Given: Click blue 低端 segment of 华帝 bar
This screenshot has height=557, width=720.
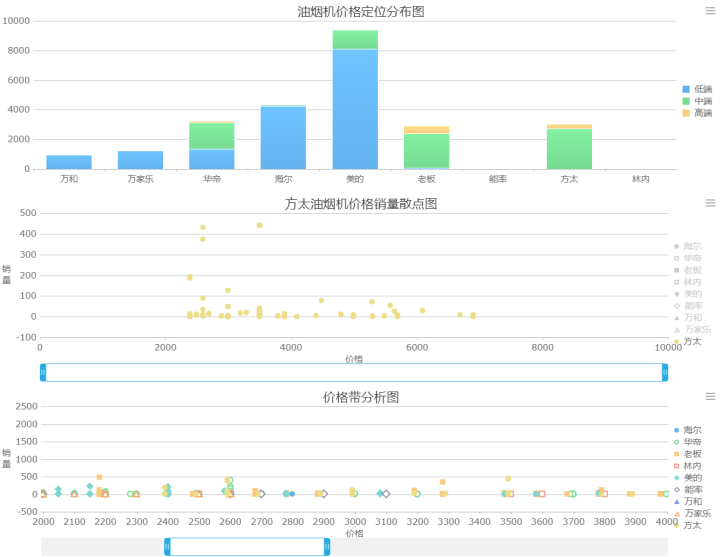Looking at the screenshot, I should point(212,159).
